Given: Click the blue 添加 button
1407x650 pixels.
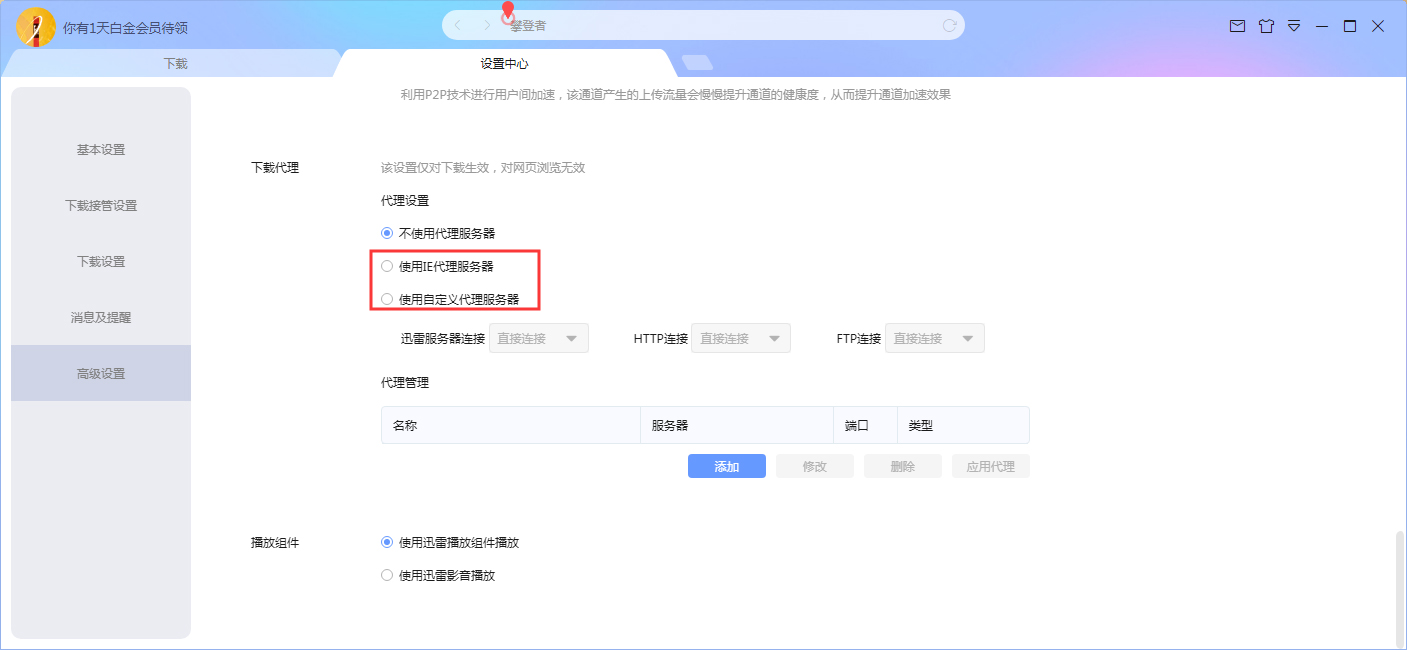Looking at the screenshot, I should click(726, 466).
